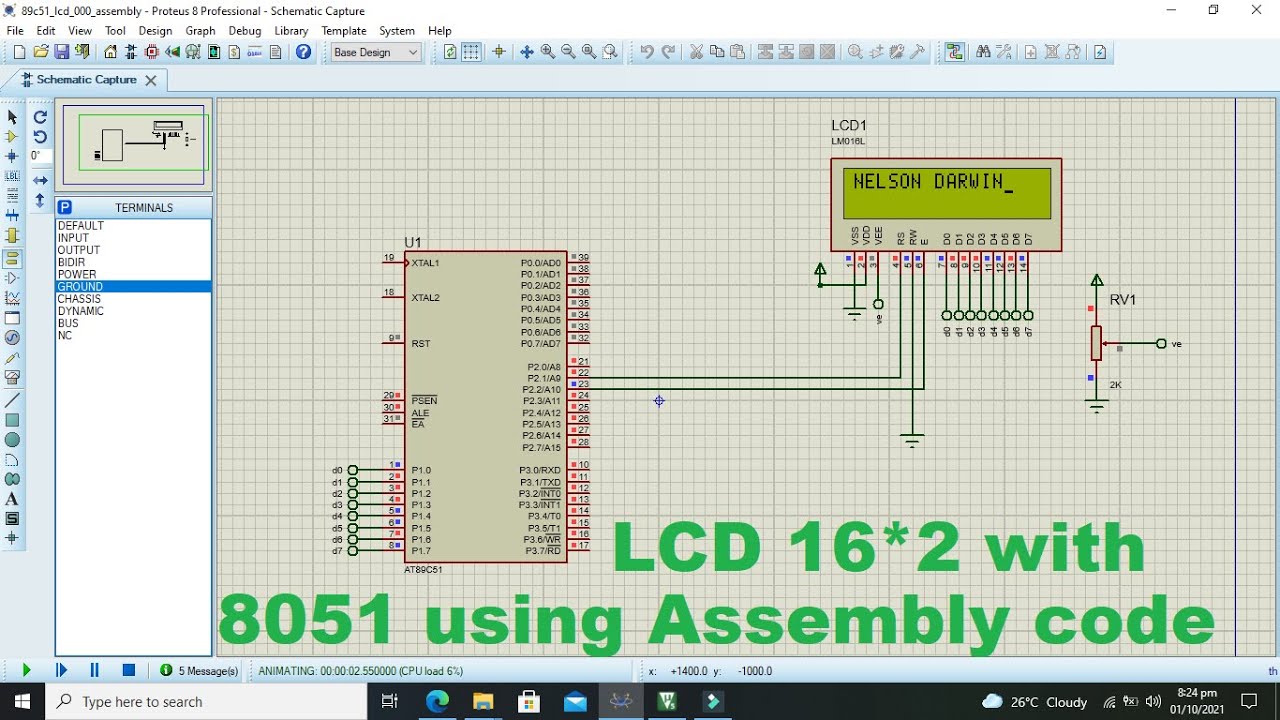Viewport: 1280px width, 720px height.
Task: Select the 2D circle drawing tool
Action: pyautogui.click(x=12, y=440)
